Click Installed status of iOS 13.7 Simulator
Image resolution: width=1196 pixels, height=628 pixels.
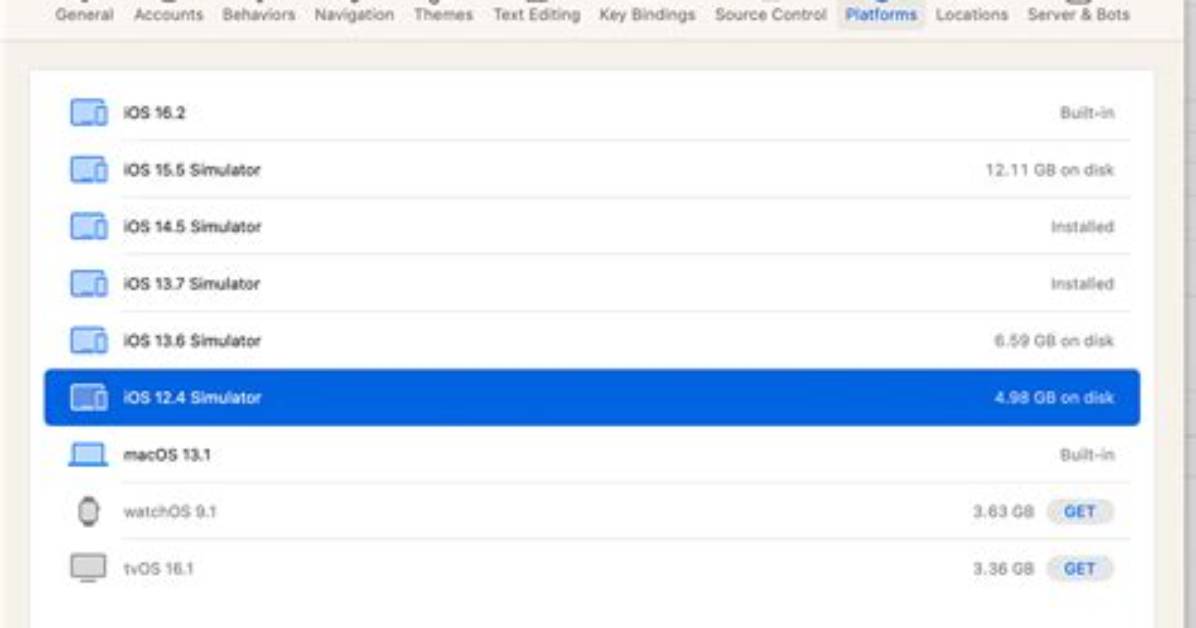(x=1082, y=284)
